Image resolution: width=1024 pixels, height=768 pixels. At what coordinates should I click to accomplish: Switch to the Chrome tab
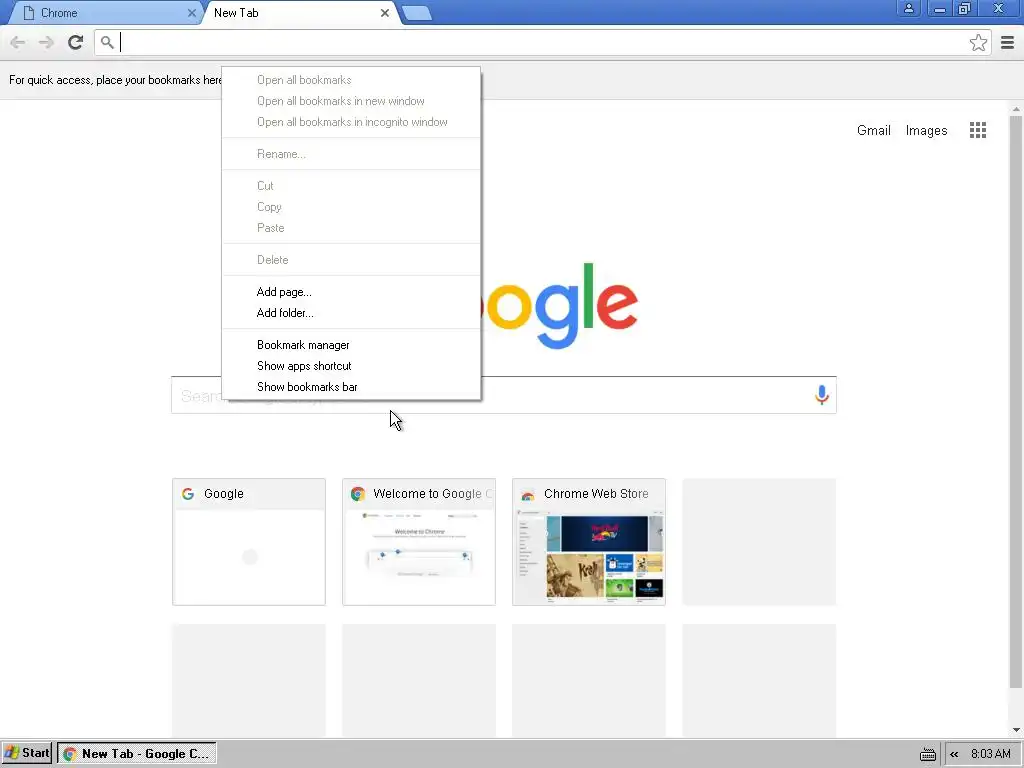(106, 13)
